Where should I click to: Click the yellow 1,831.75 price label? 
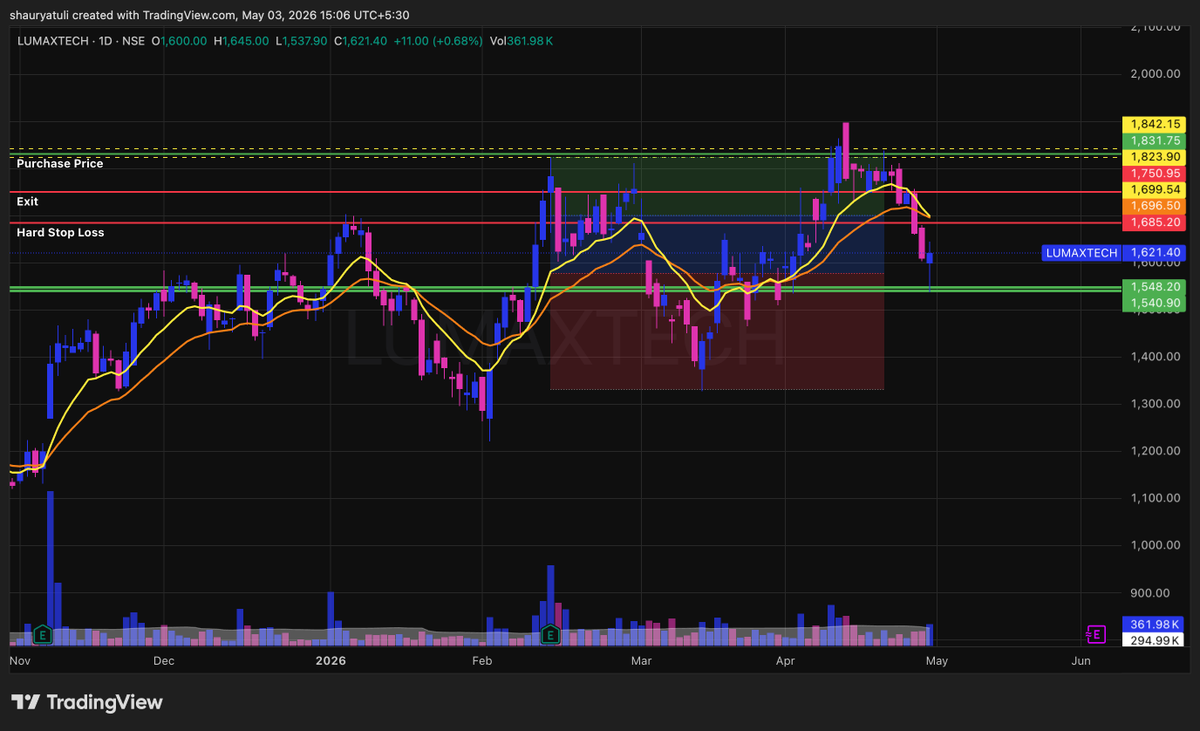tap(1156, 140)
